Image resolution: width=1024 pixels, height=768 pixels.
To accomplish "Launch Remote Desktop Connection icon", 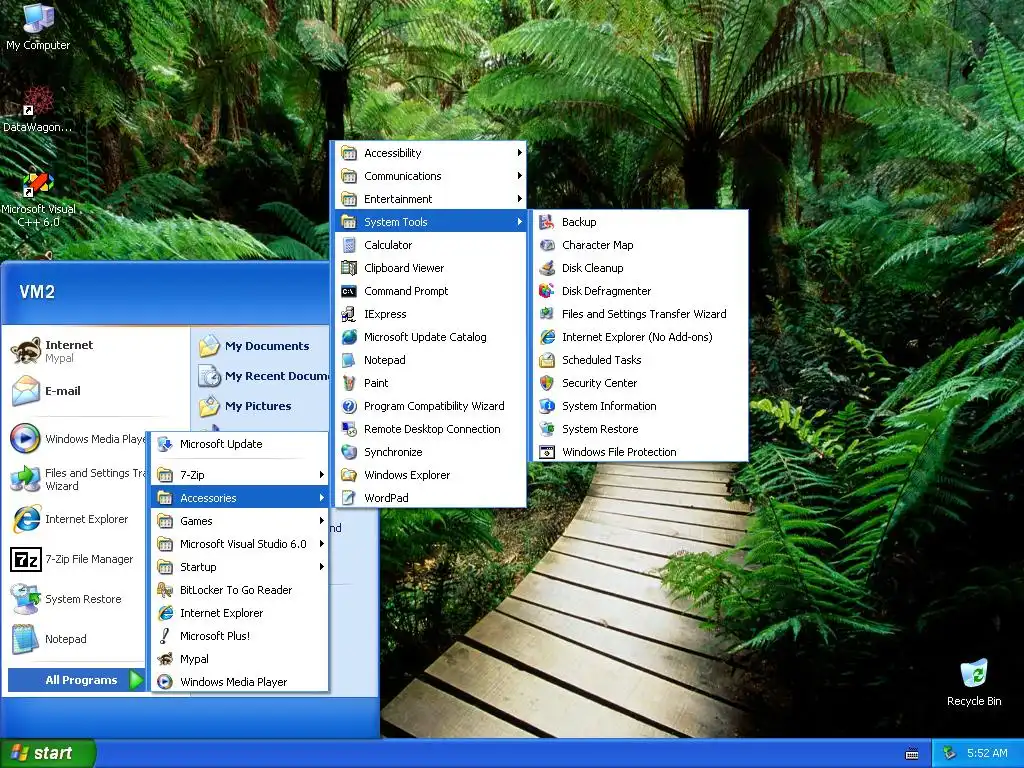I will pyautogui.click(x=349, y=429).
